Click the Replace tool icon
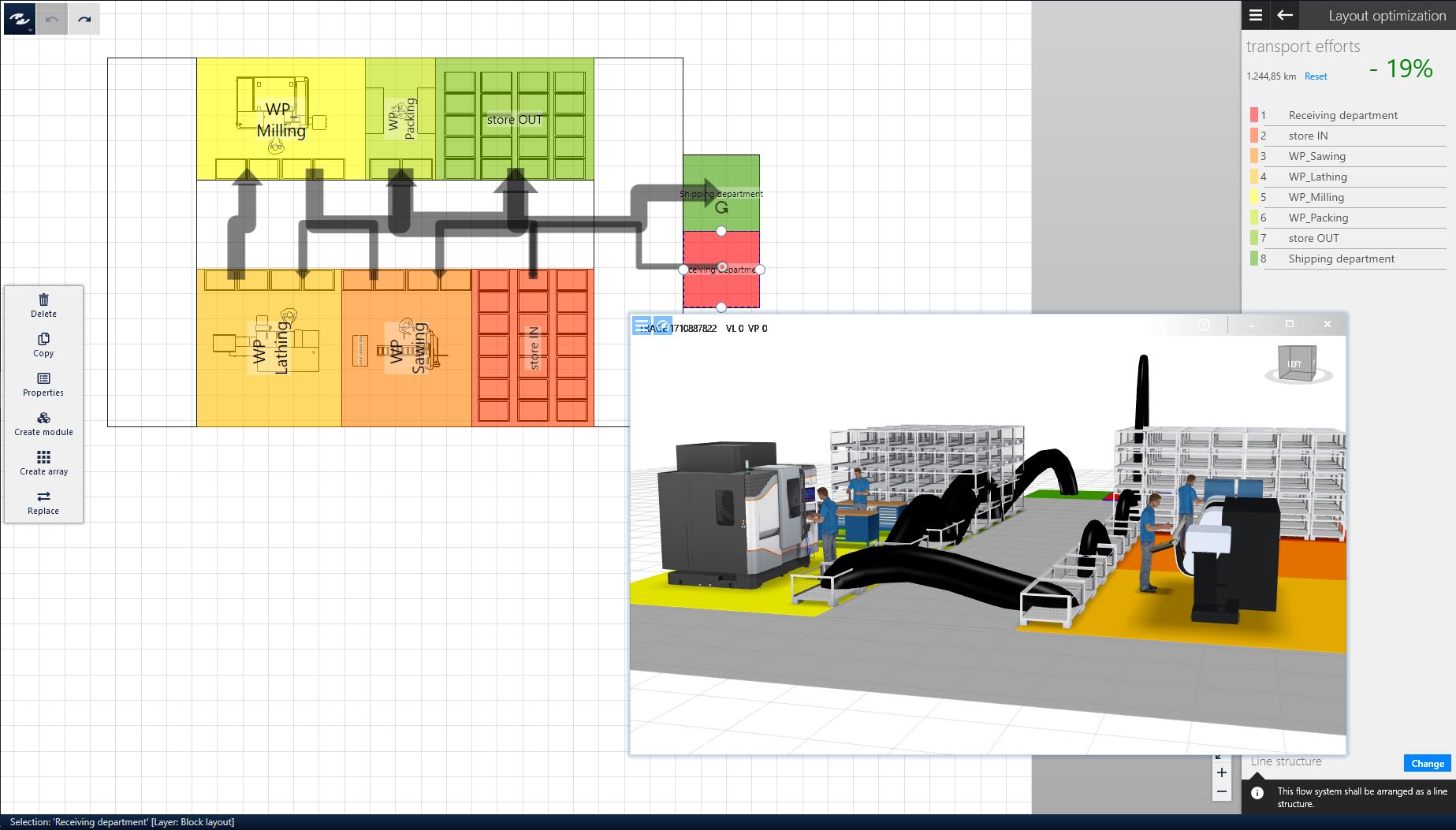The image size is (1456, 830). coord(43,497)
